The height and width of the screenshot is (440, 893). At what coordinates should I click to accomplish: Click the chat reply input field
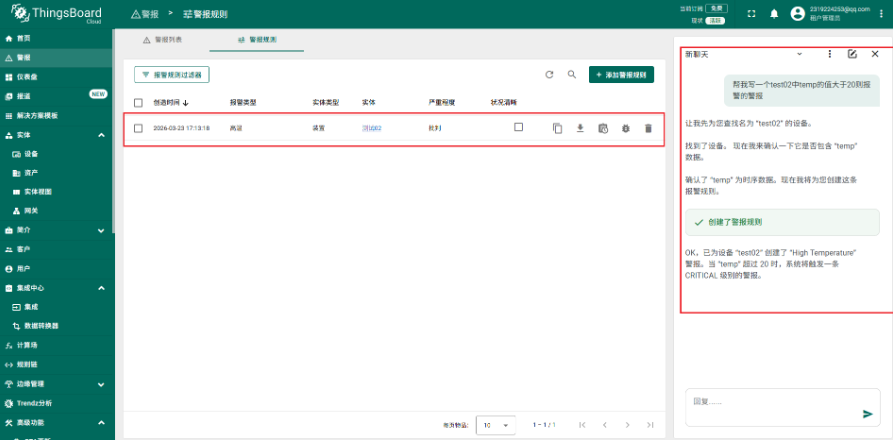(x=770, y=402)
